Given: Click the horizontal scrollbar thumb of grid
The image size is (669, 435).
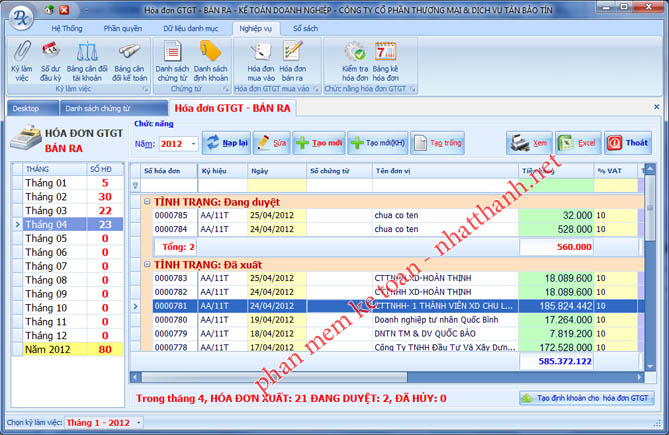Looking at the screenshot, I should tap(274, 377).
